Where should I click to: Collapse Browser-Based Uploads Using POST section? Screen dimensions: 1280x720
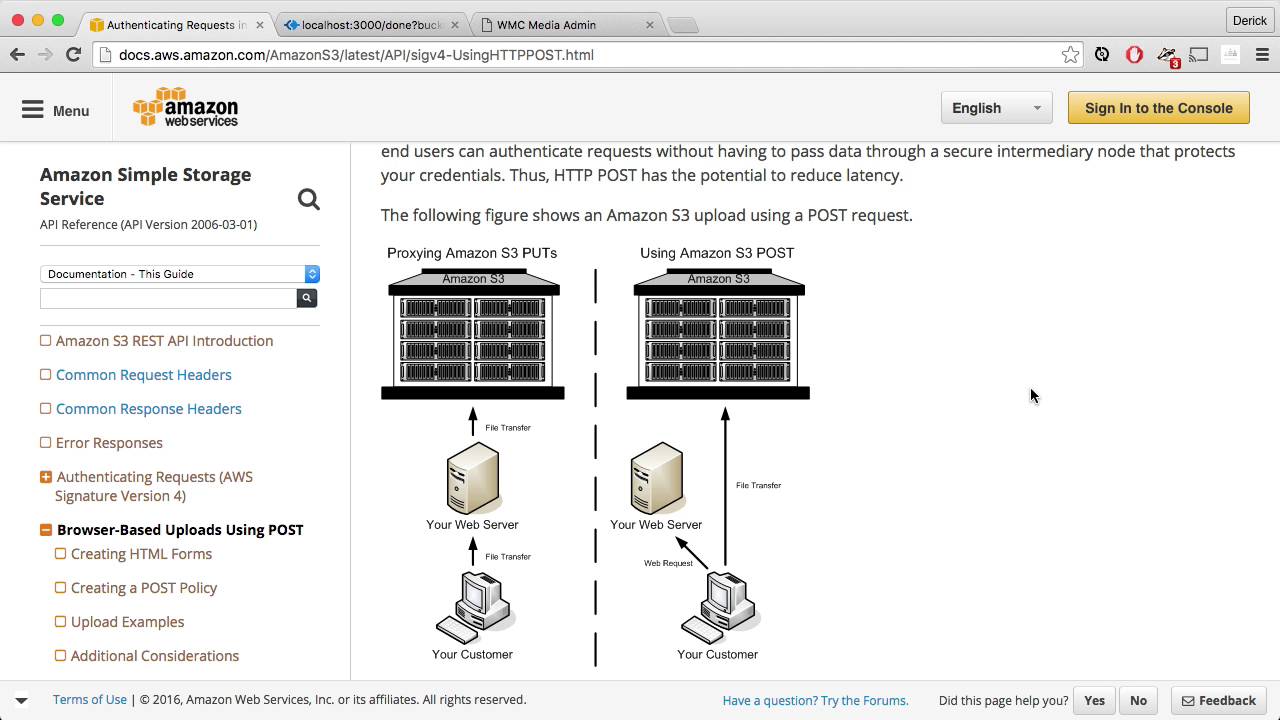point(46,530)
